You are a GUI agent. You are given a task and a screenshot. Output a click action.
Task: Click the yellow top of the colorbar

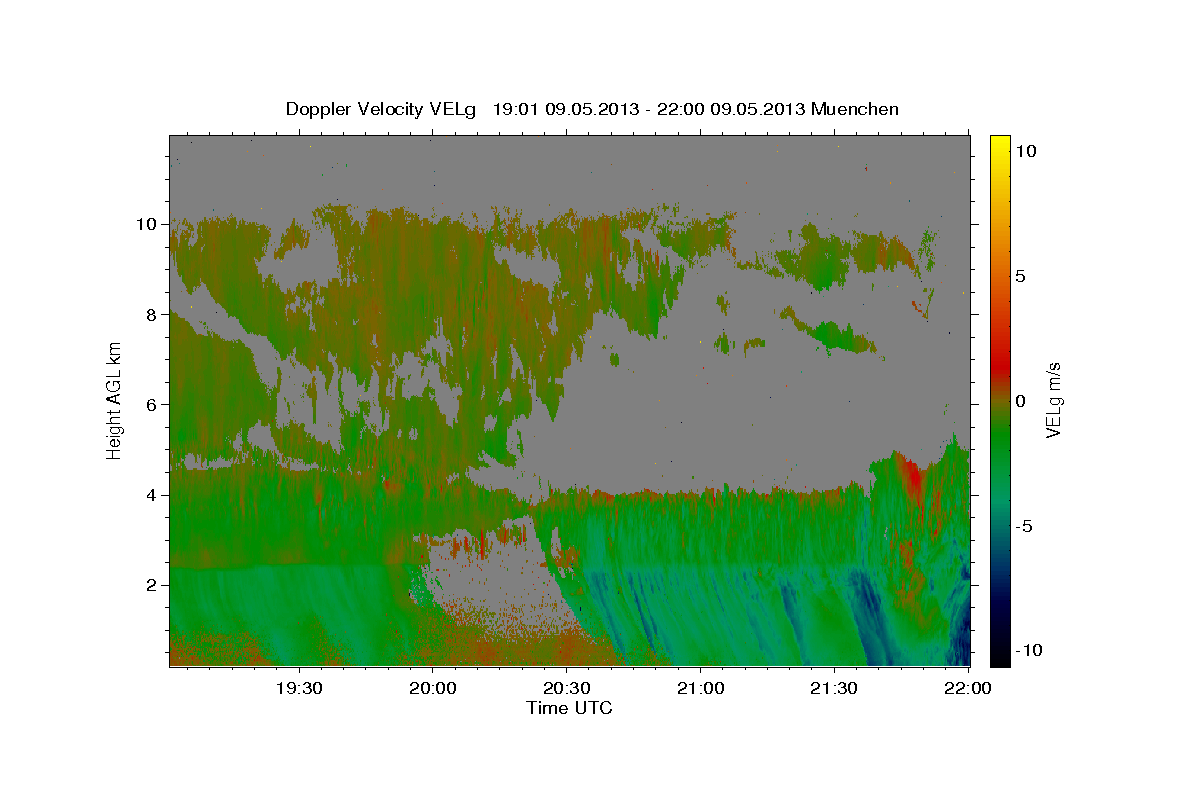tap(999, 145)
